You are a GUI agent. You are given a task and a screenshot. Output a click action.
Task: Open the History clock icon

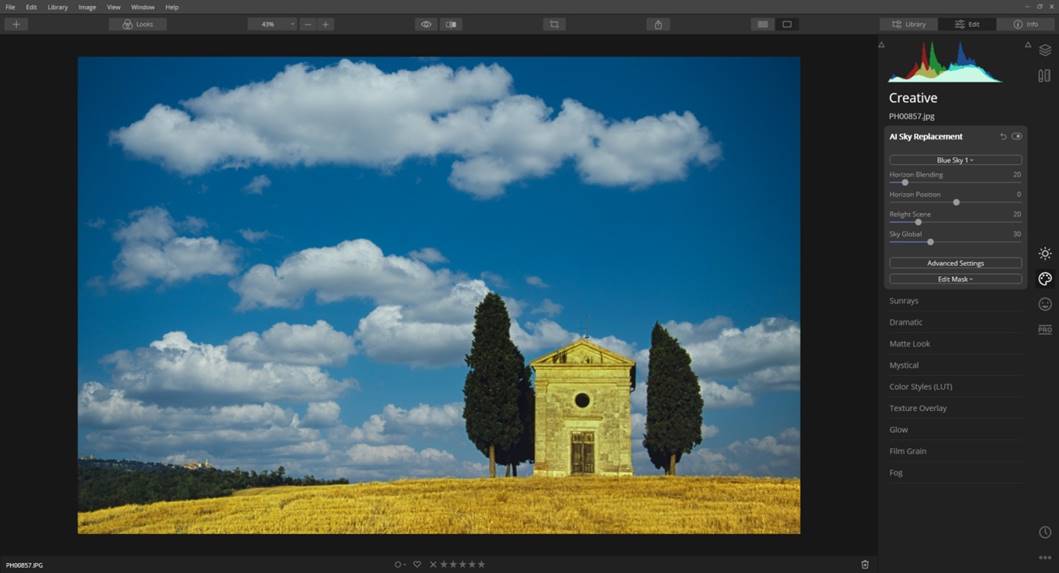1045,532
